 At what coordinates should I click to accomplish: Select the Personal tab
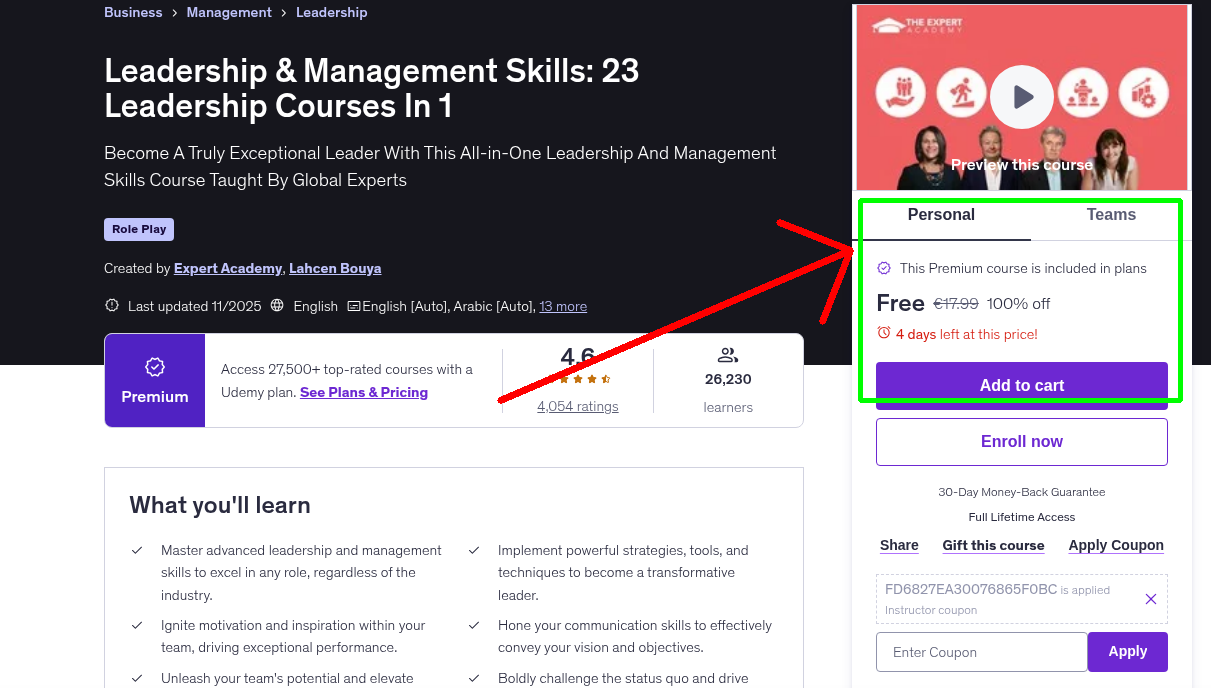tap(941, 214)
